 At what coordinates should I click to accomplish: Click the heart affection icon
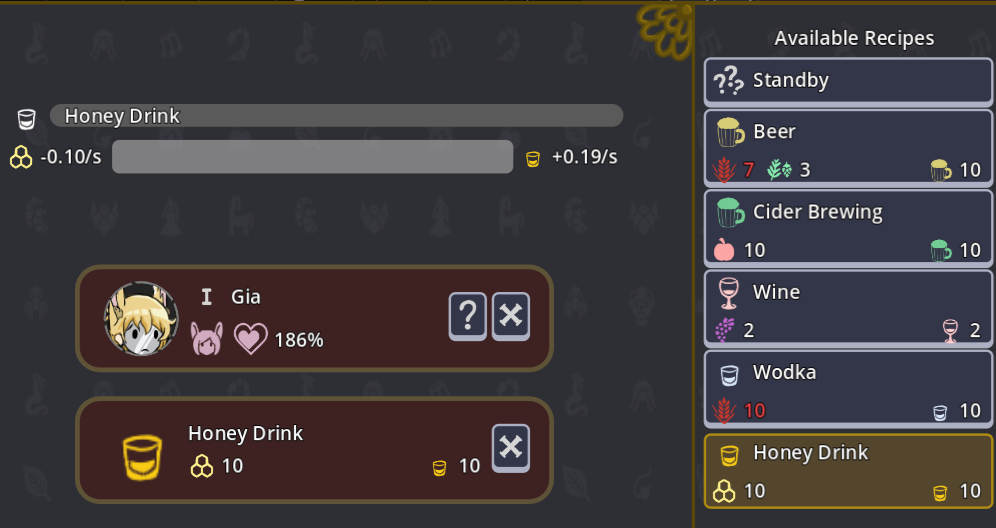(250, 339)
